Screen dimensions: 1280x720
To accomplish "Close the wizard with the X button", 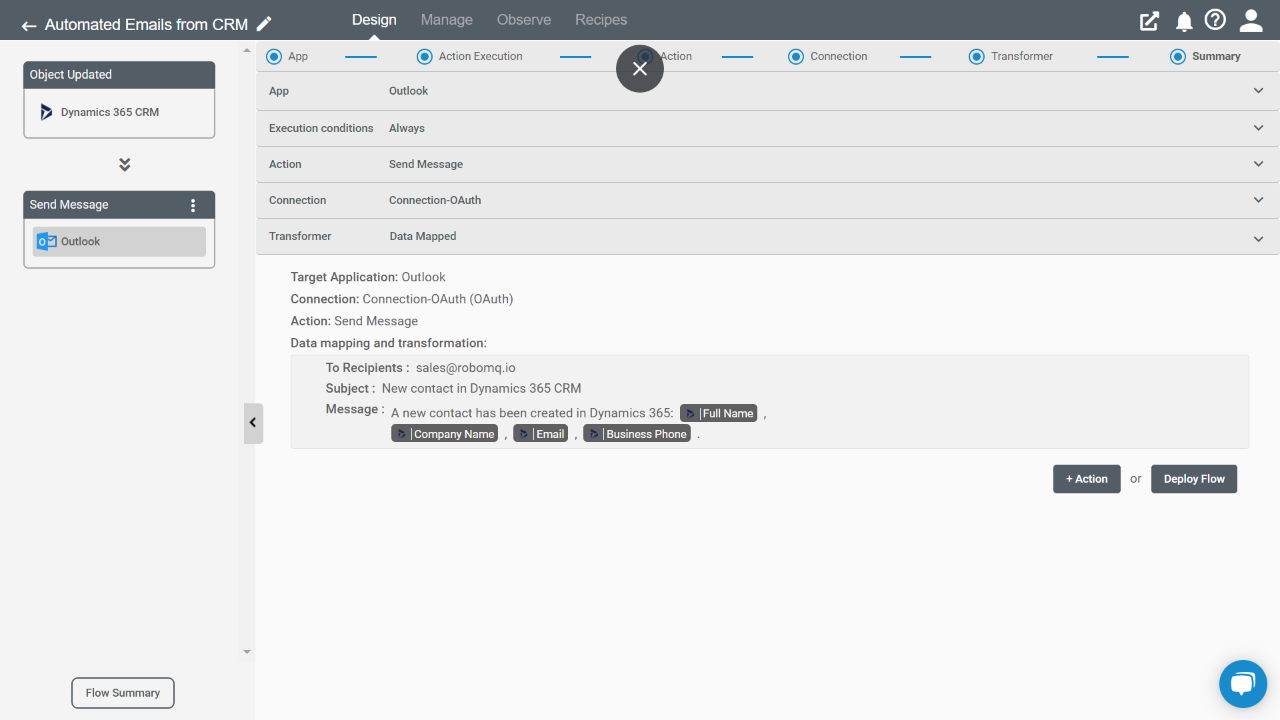I will (640, 68).
